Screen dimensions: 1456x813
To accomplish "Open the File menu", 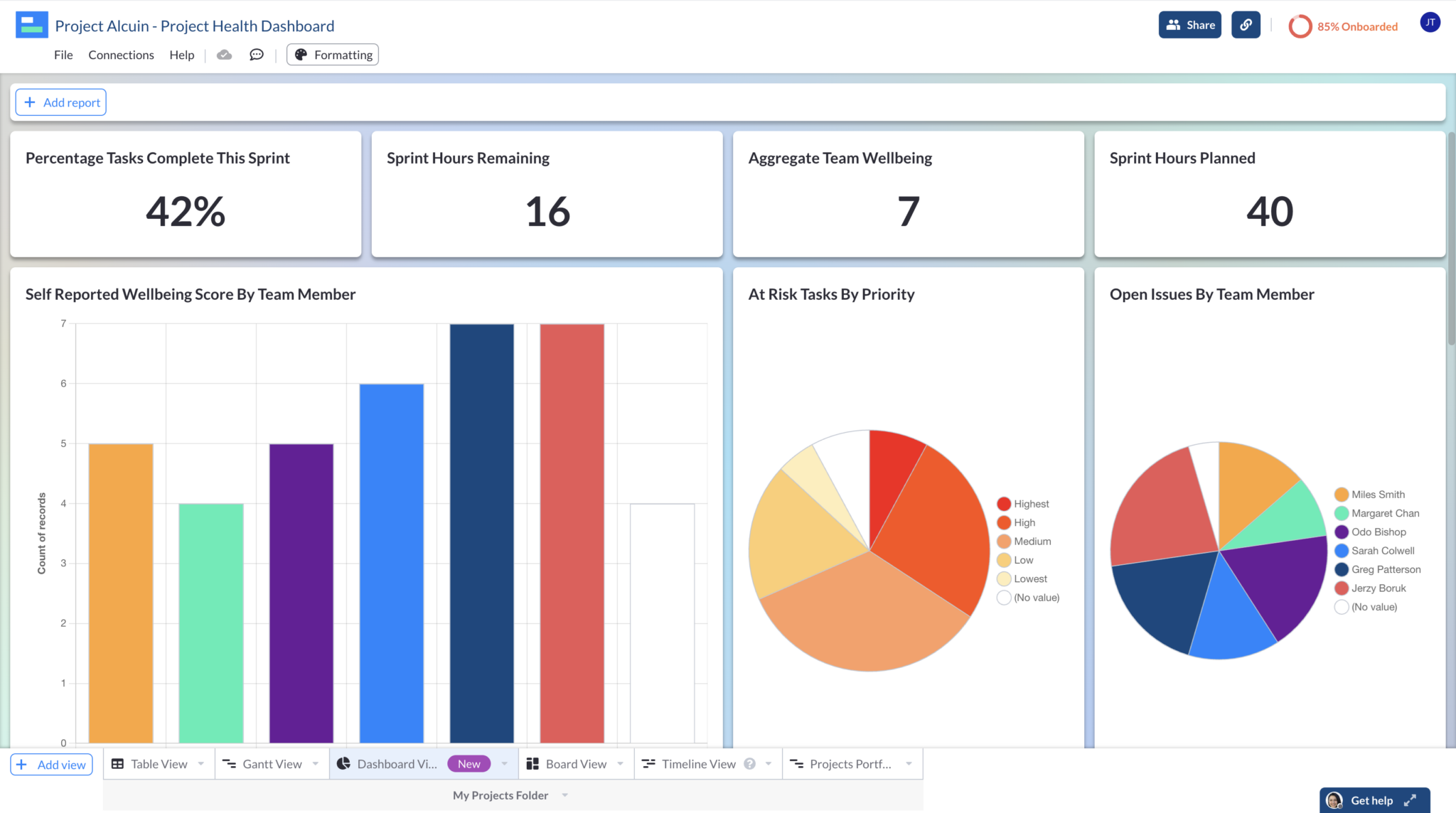I will tap(63, 55).
